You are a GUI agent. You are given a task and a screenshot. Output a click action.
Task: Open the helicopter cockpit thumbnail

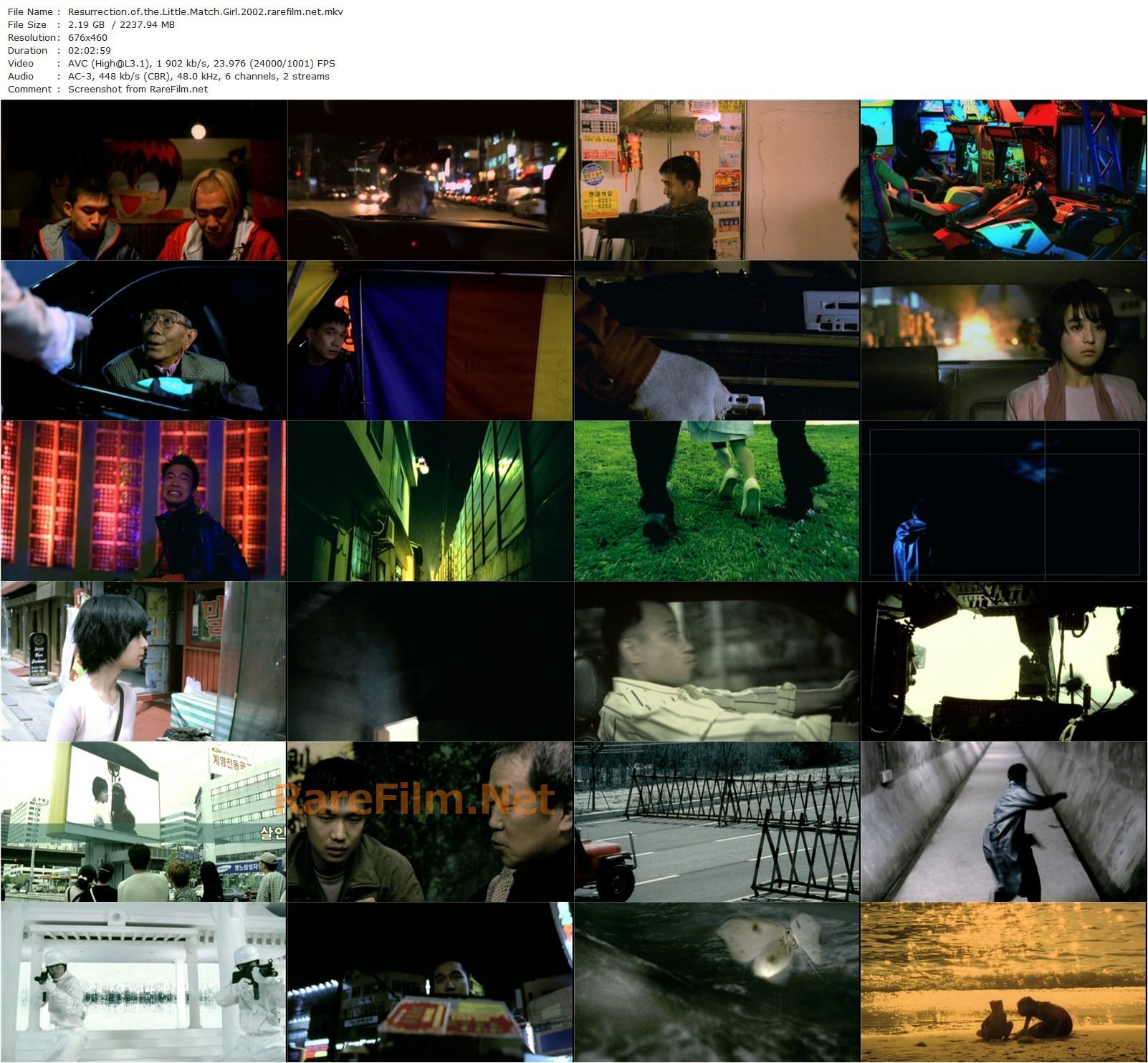1003,661
